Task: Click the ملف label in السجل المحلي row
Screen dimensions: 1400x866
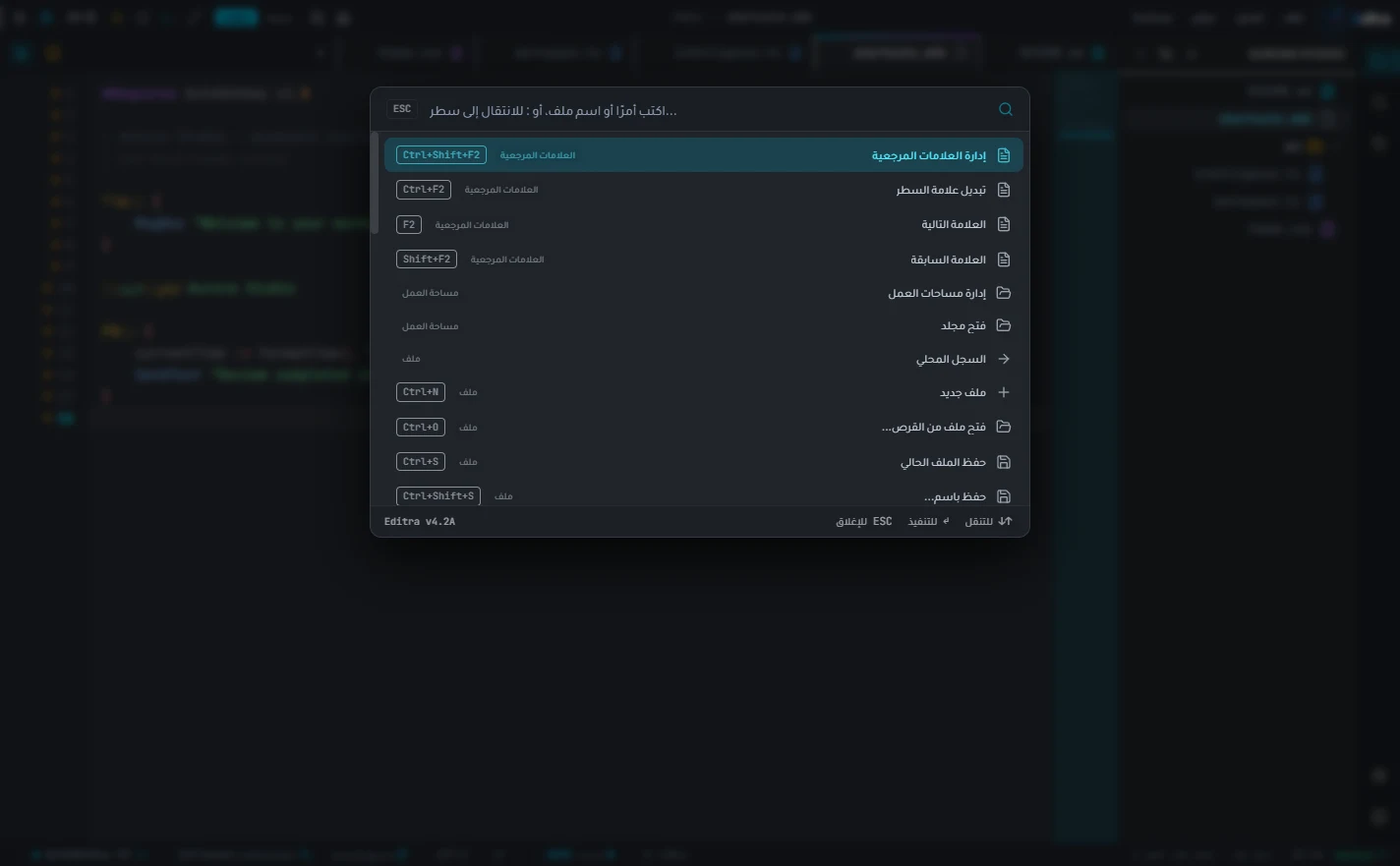Action: (411, 359)
